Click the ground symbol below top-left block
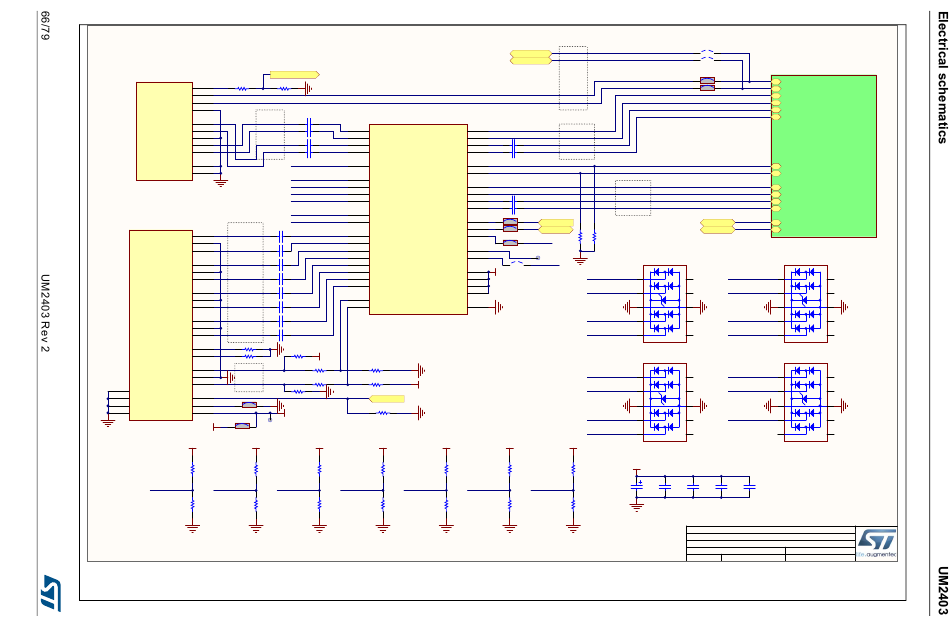Viewport: 950px width, 627px height. click(x=221, y=182)
